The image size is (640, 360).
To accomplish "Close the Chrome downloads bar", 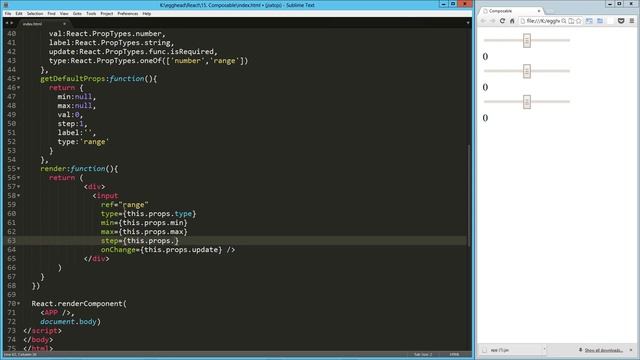I will click(x=631, y=350).
